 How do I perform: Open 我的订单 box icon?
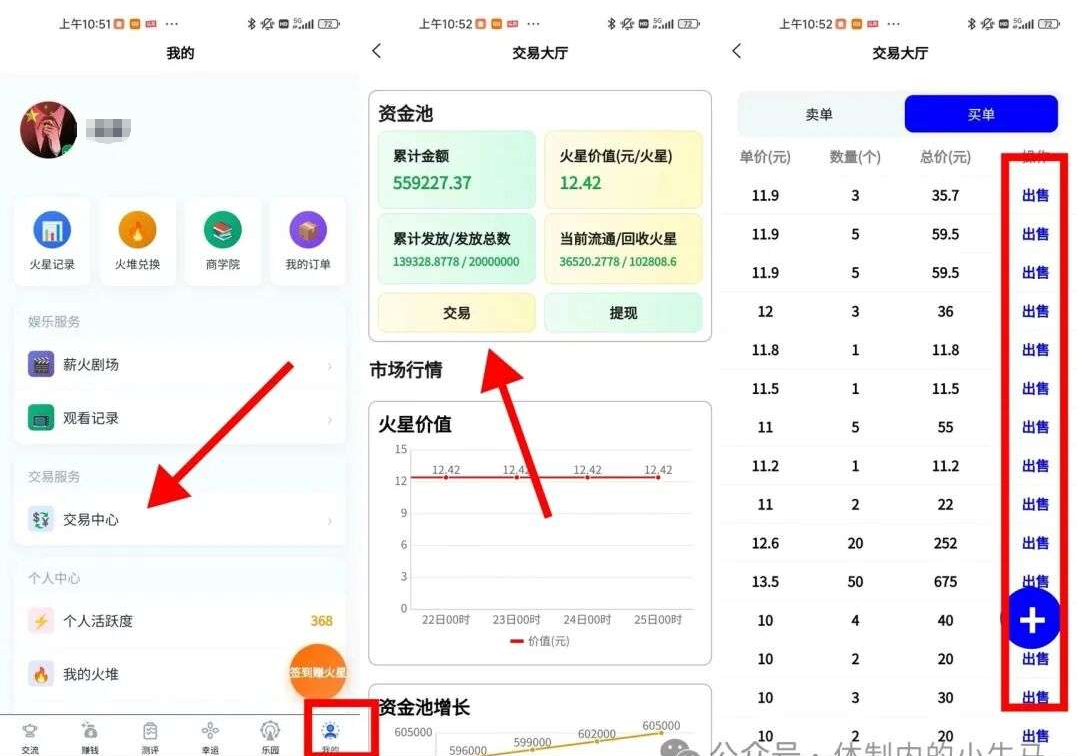pos(308,231)
